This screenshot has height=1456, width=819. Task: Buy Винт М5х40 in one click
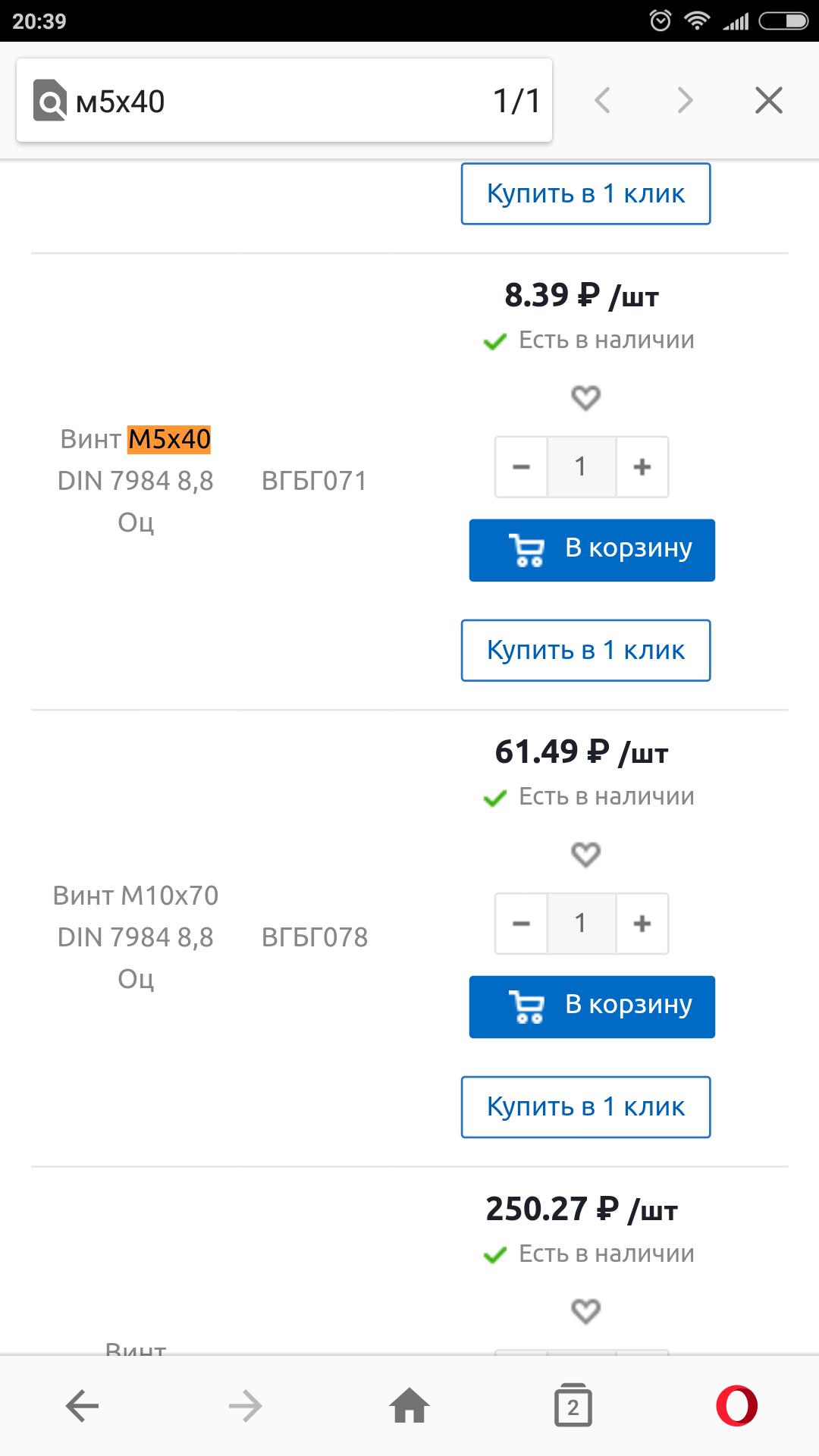coord(585,651)
